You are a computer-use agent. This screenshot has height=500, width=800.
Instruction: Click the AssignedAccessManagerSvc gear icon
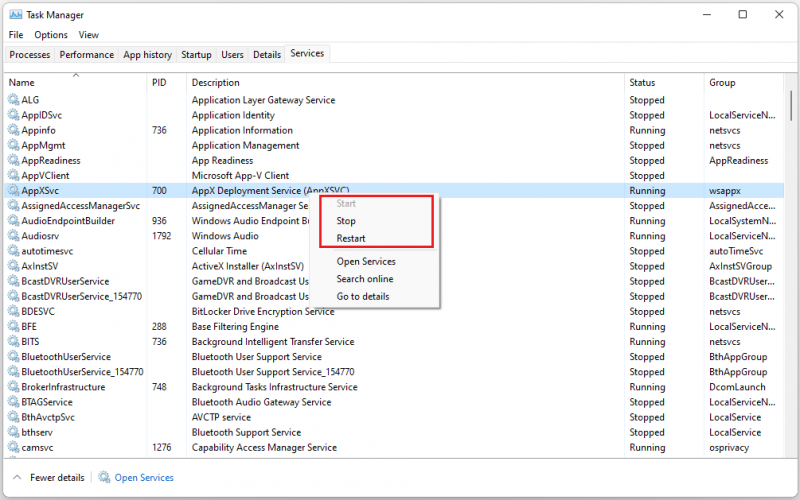click(x=13, y=206)
